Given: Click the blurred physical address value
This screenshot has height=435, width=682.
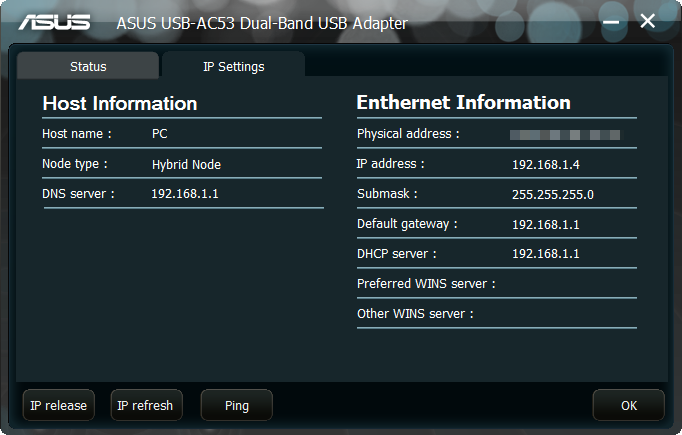Looking at the screenshot, I should [565, 135].
